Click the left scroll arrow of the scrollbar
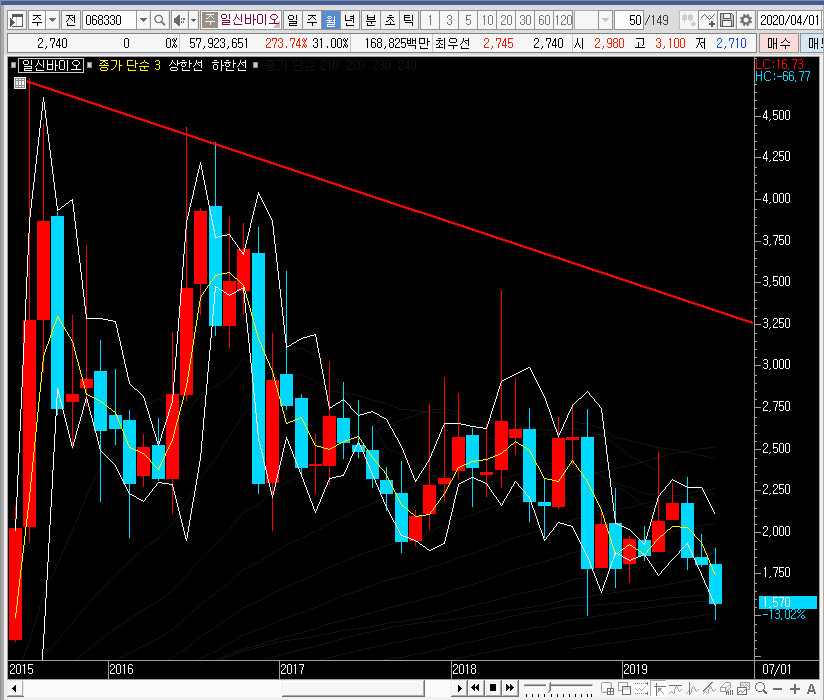824x700 pixels. (14, 688)
